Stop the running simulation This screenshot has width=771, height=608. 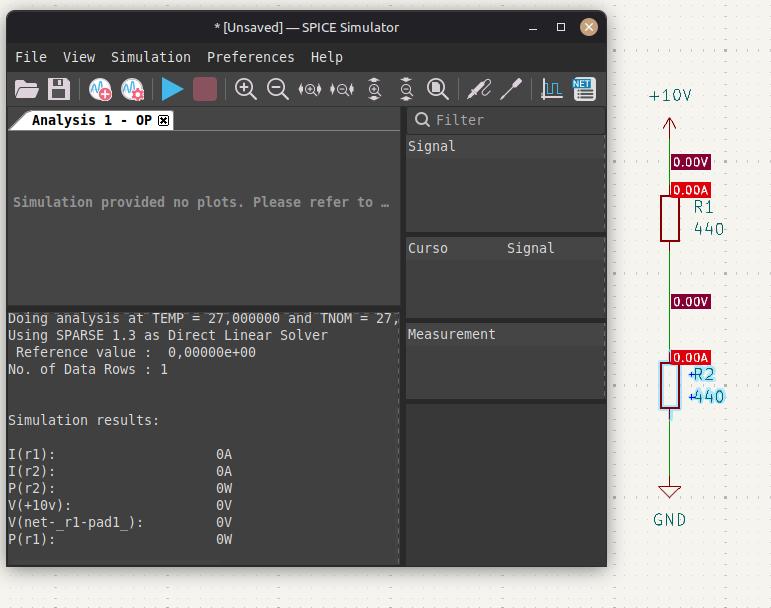click(x=205, y=89)
